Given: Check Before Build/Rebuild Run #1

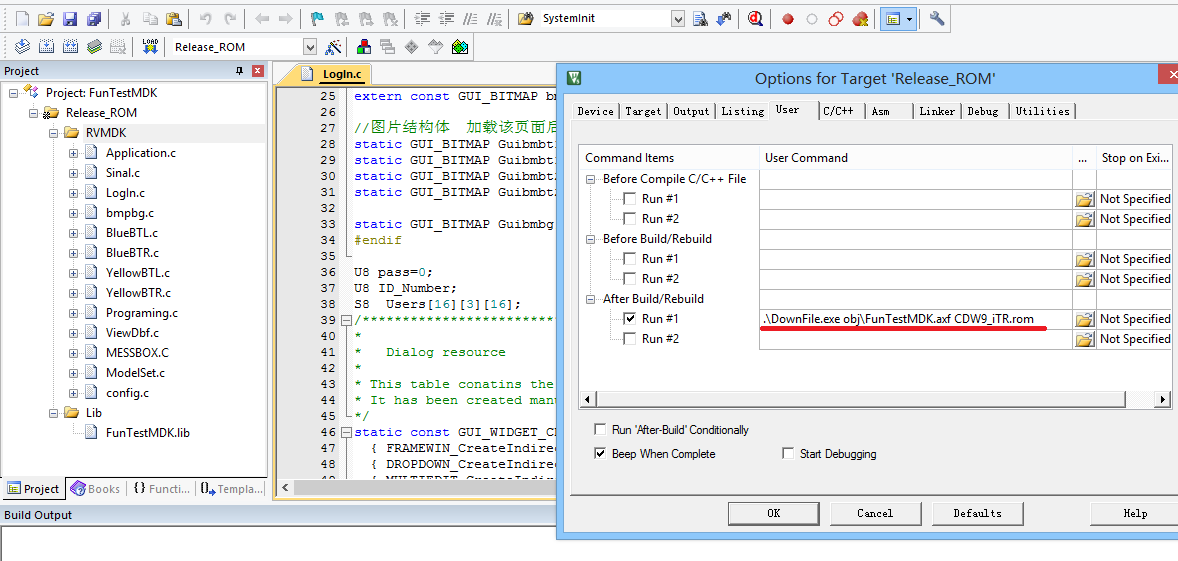Looking at the screenshot, I should click(629, 258).
